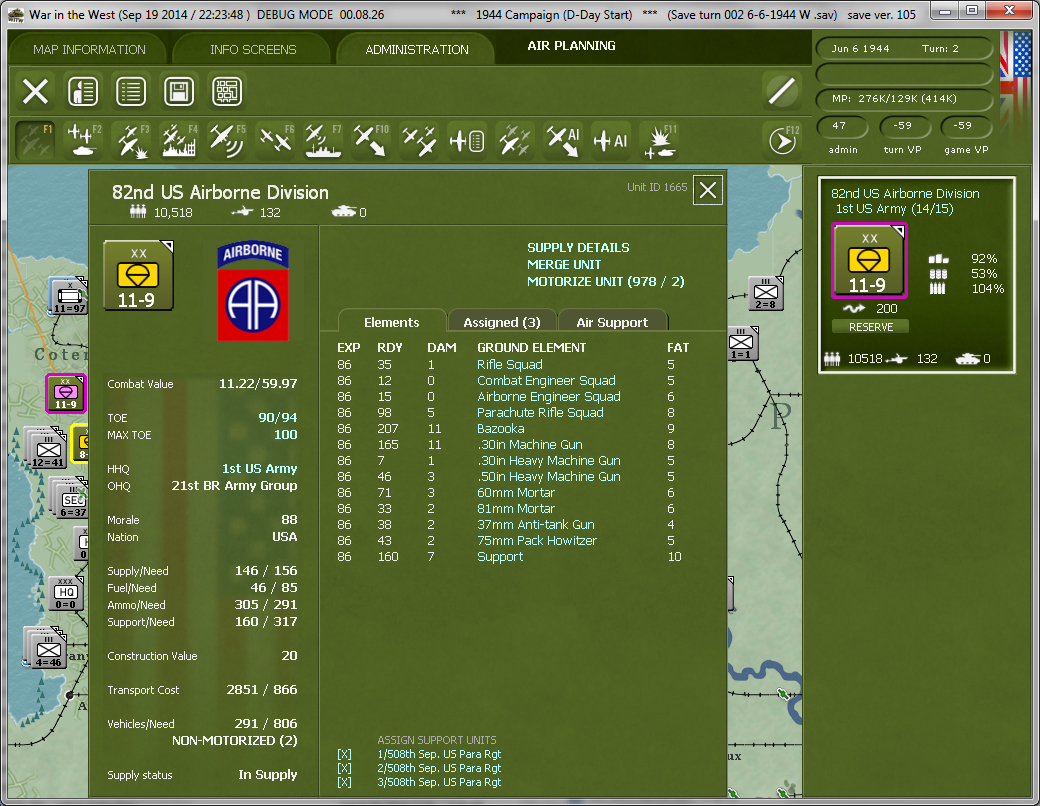Select the F11 explosion over tank icon
Viewport: 1040px width, 806px height.
659,140
